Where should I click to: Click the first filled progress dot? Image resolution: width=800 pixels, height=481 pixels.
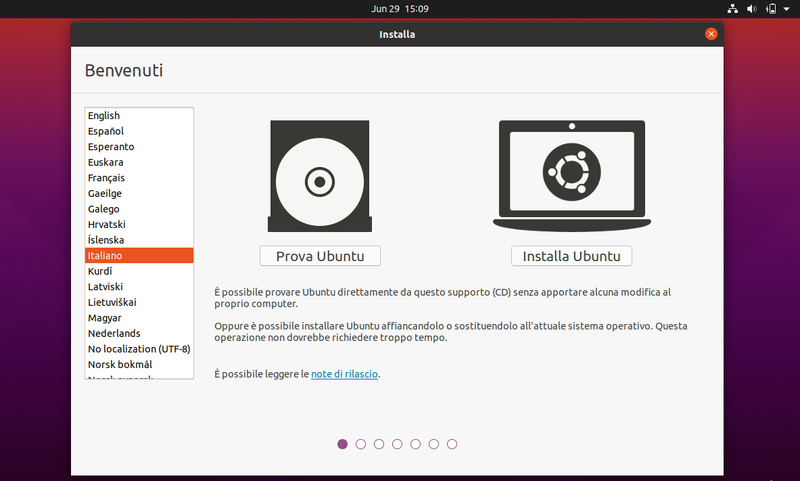click(343, 443)
